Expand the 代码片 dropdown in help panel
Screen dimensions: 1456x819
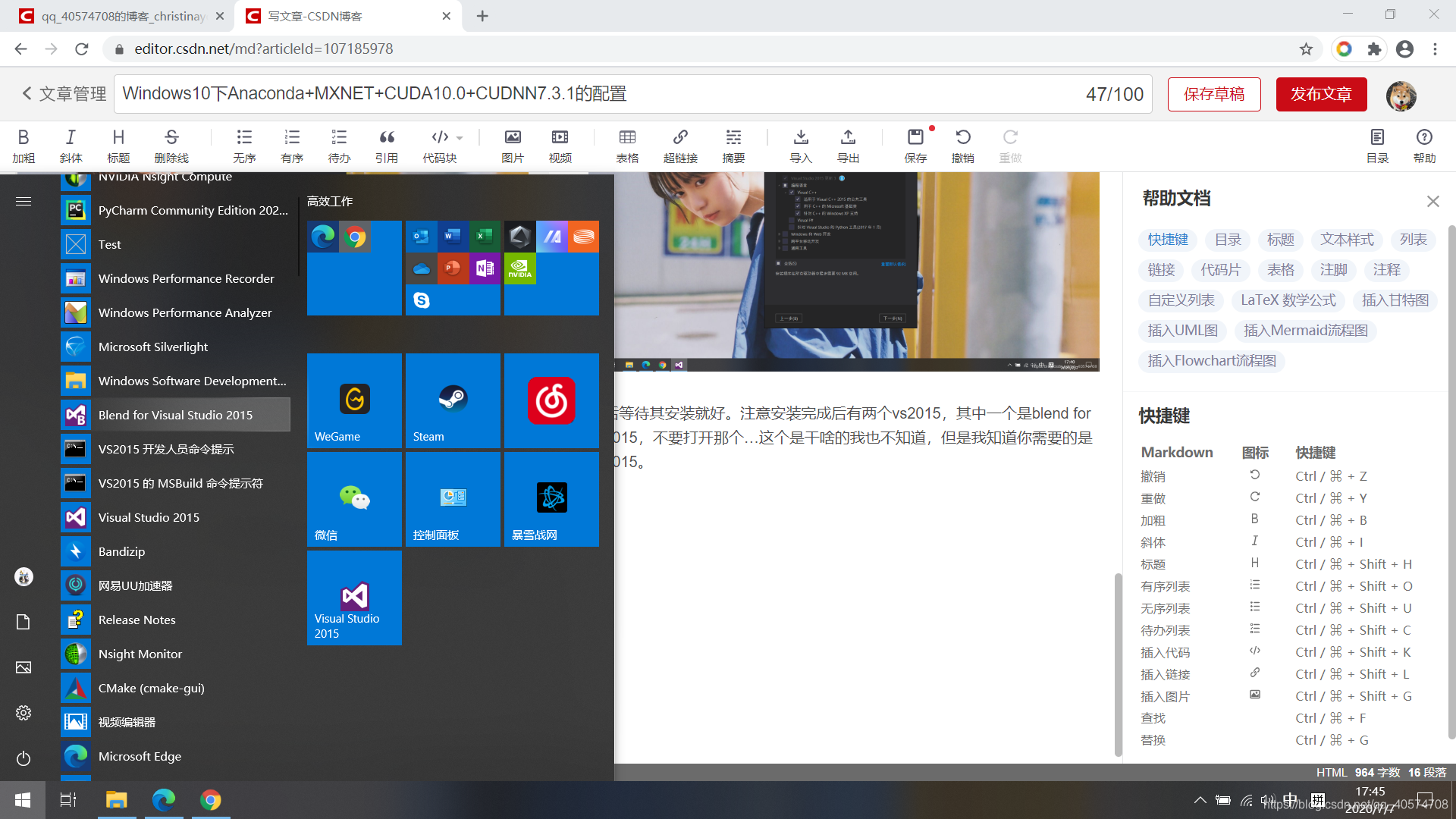pos(1221,270)
